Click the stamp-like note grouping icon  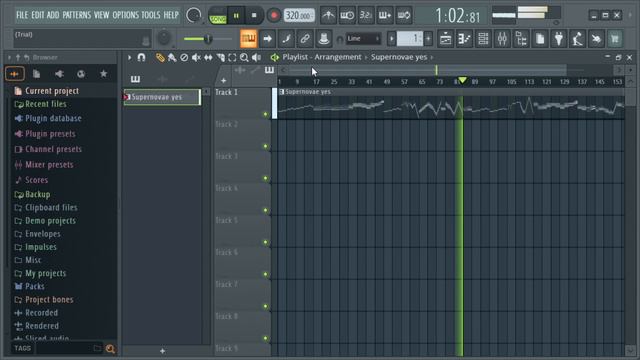(324, 39)
